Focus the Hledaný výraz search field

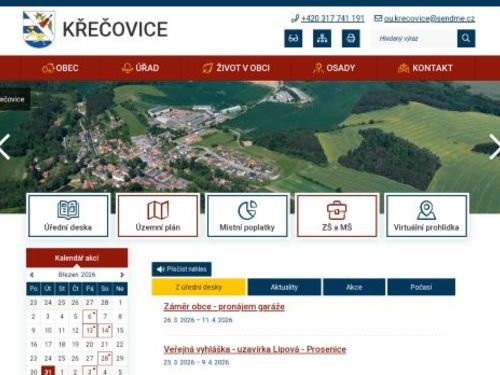pos(415,38)
